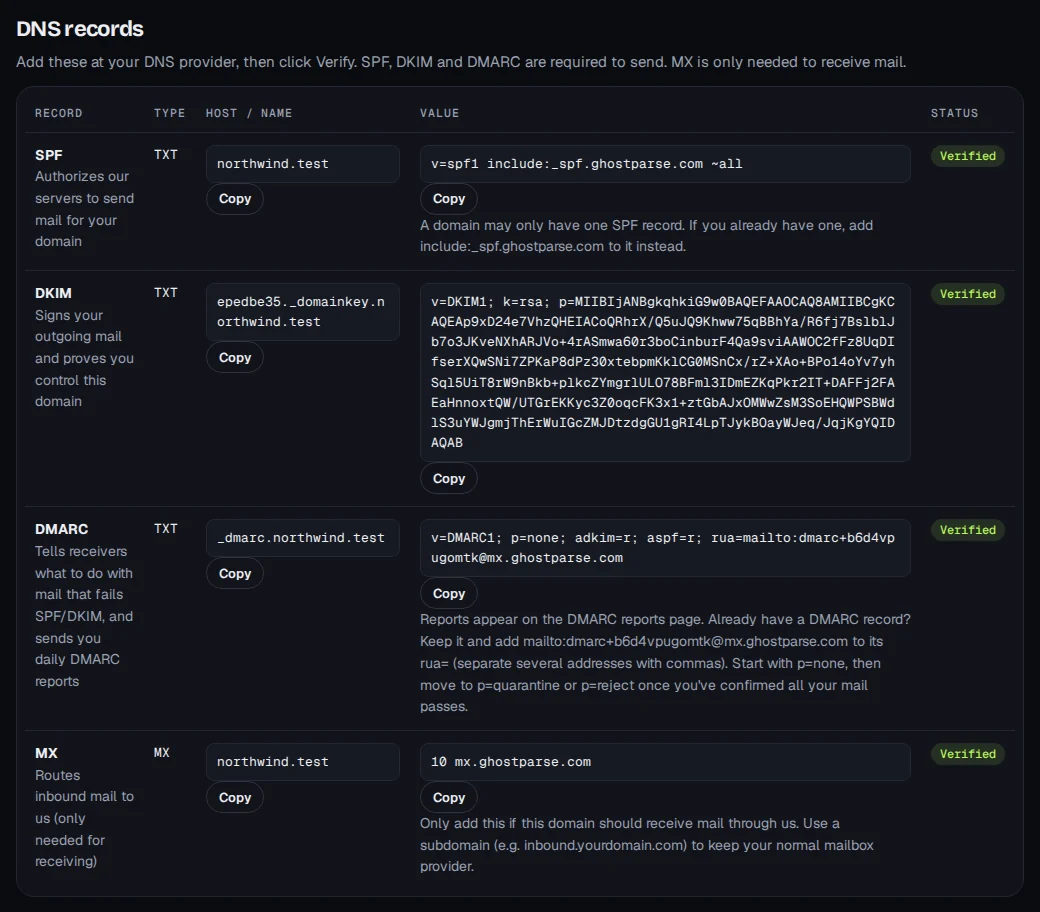The width and height of the screenshot is (1040, 912).
Task: Copy the DKIM host name
Action: tap(235, 358)
